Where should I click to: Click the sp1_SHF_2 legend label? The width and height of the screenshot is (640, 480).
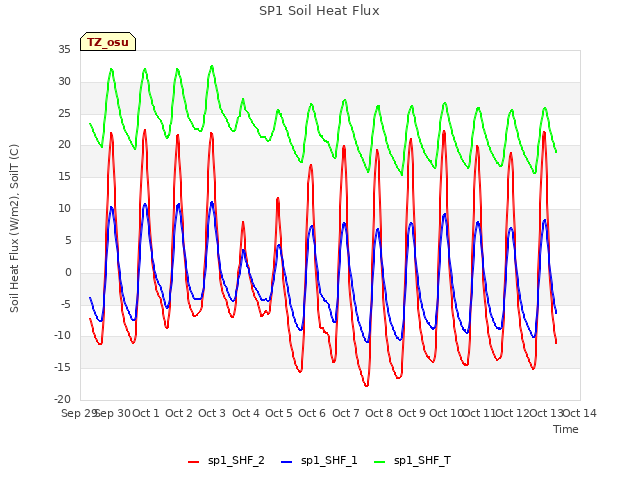coord(236,460)
